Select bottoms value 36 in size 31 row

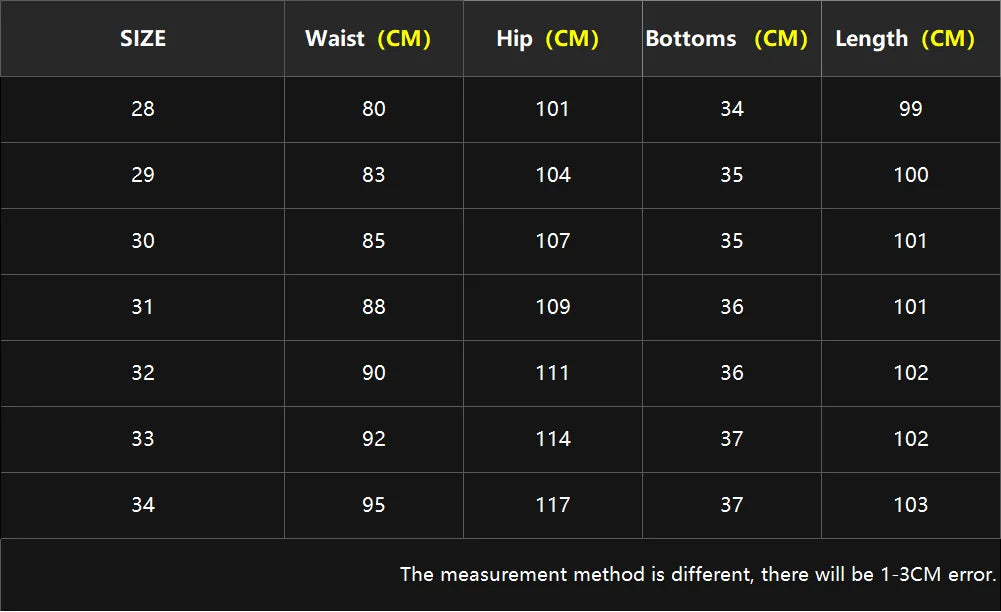732,306
